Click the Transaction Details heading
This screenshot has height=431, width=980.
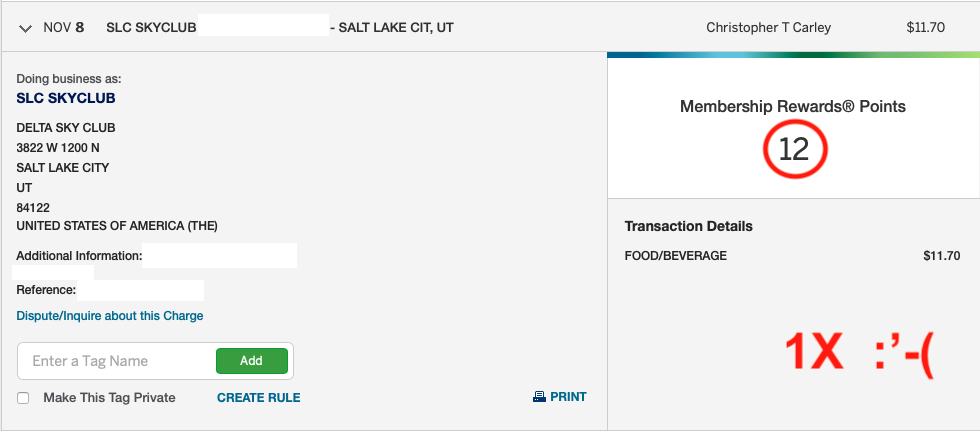pos(689,226)
